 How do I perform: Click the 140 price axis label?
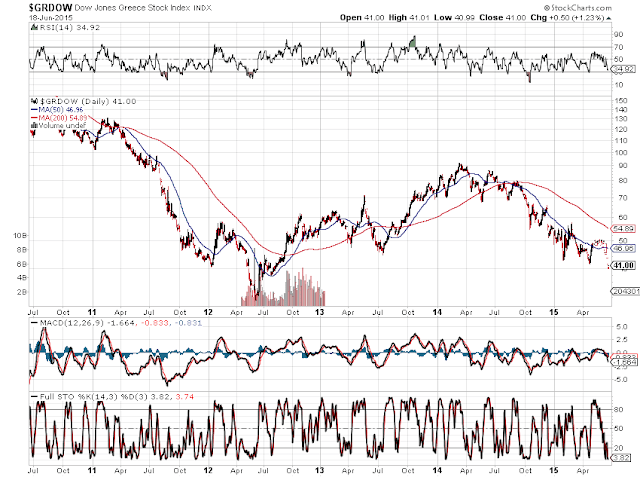pos(620,109)
